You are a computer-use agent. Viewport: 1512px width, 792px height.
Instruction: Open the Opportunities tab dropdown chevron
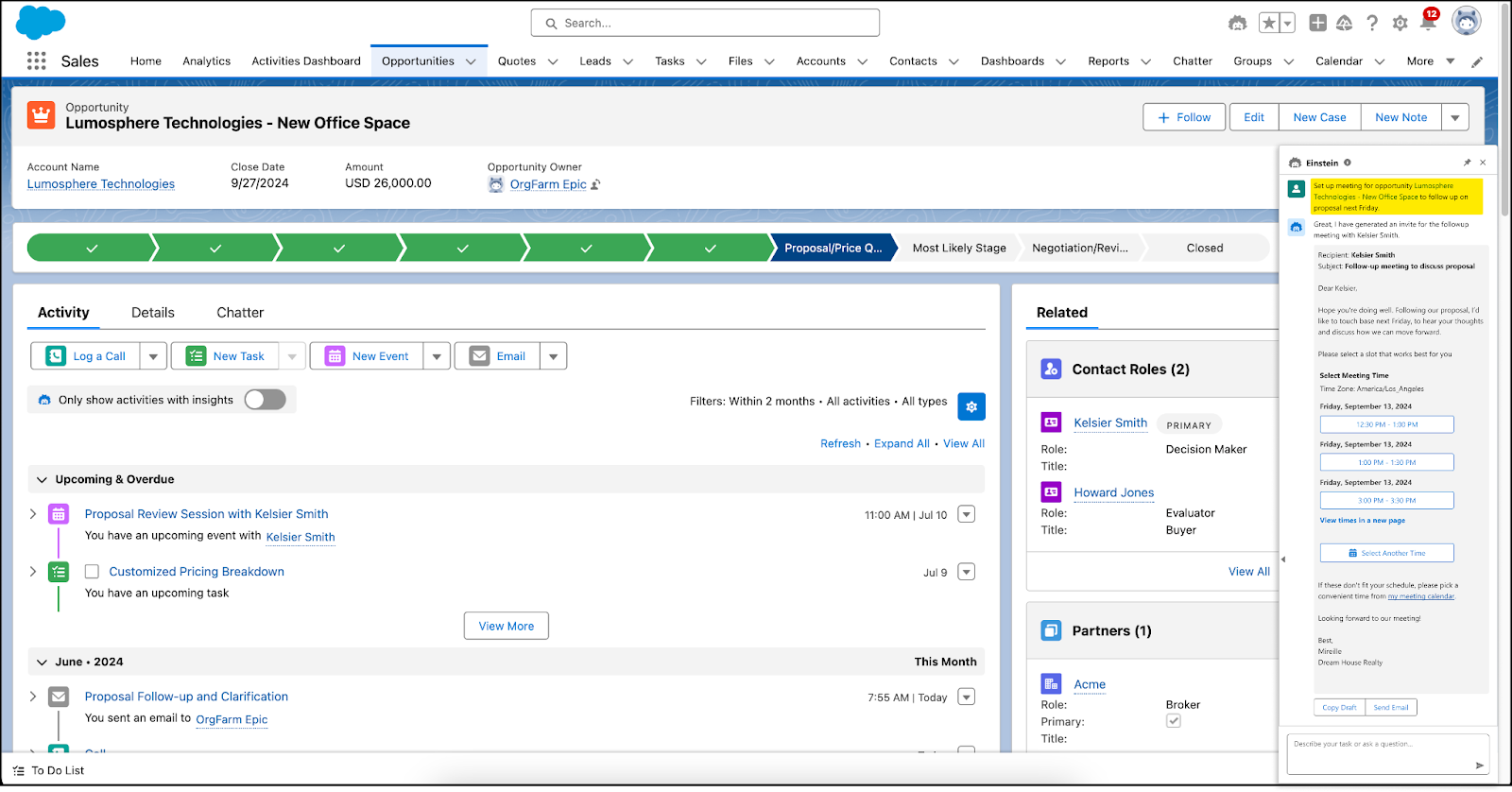(471, 61)
